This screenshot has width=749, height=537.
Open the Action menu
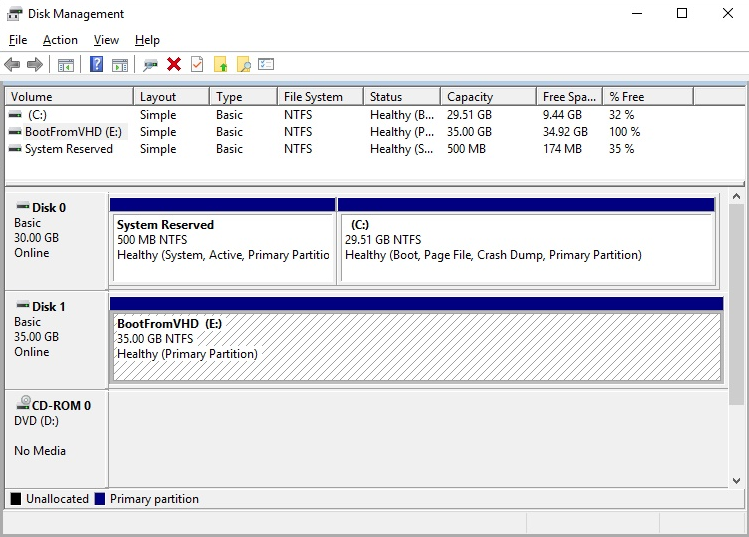click(x=60, y=40)
